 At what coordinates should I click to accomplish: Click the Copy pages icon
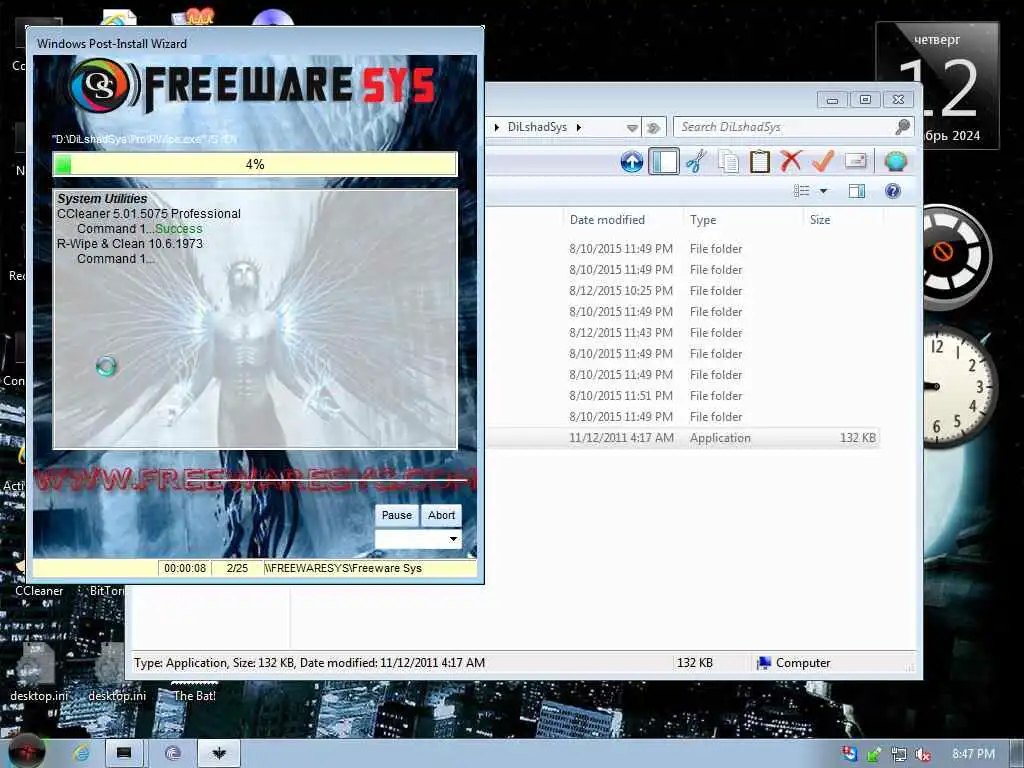tap(728, 161)
